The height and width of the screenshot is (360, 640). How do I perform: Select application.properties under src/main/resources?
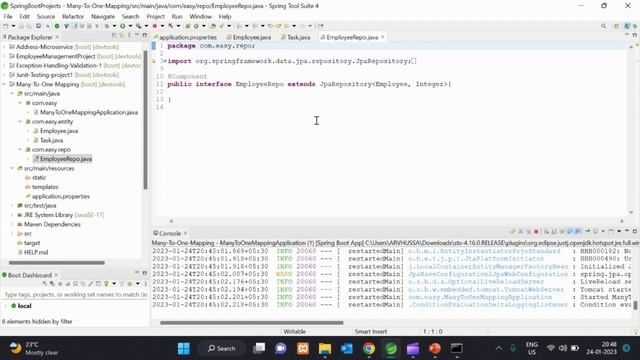click(x=60, y=196)
